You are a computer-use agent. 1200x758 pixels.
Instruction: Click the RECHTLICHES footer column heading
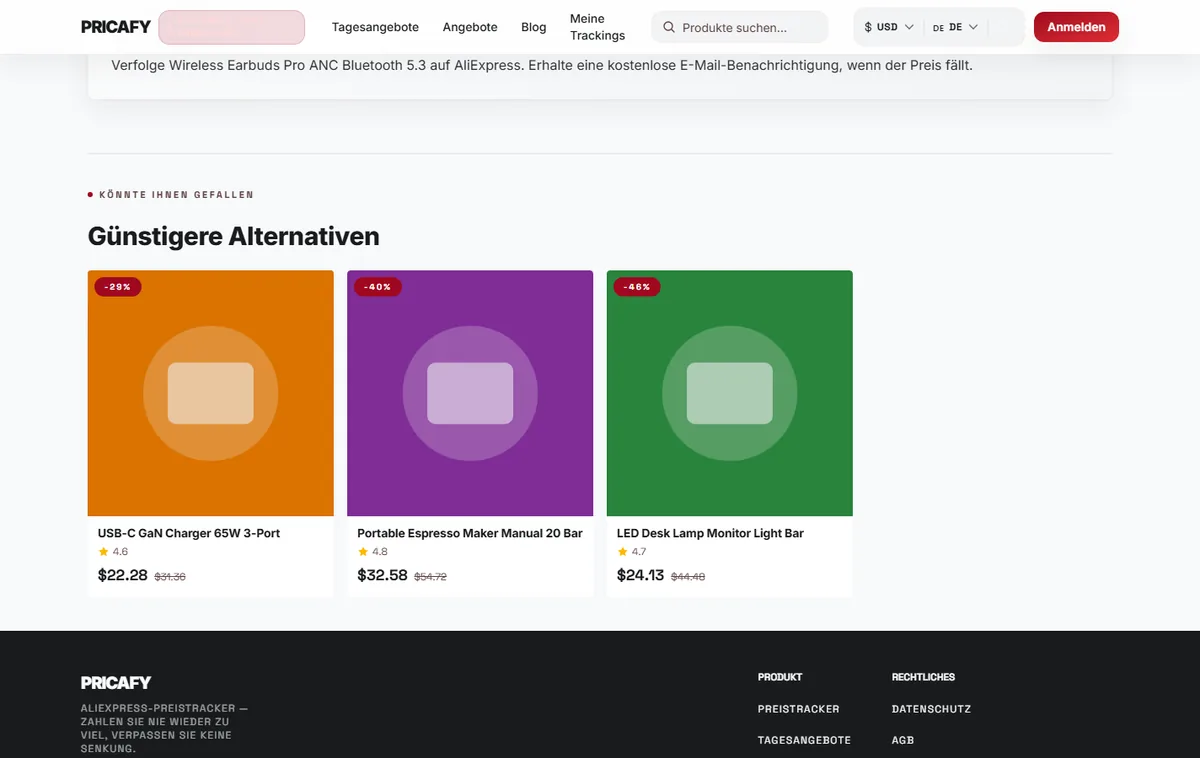923,677
